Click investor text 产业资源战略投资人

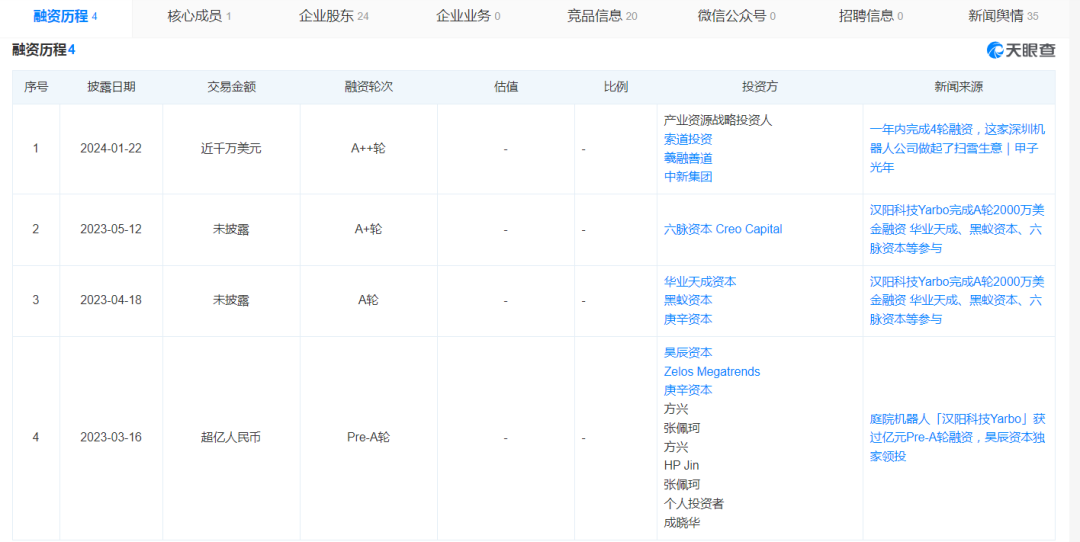pyautogui.click(x=718, y=121)
